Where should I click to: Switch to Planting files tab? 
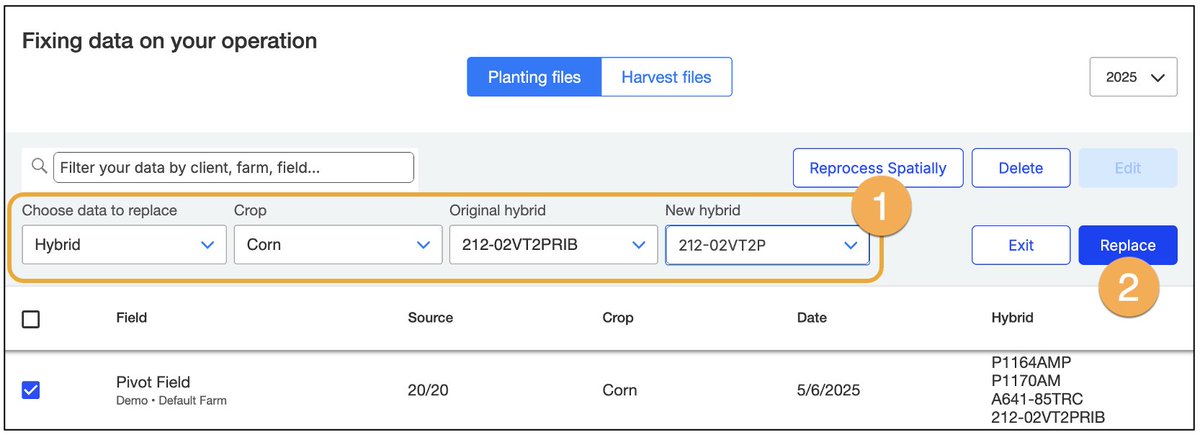(534, 77)
